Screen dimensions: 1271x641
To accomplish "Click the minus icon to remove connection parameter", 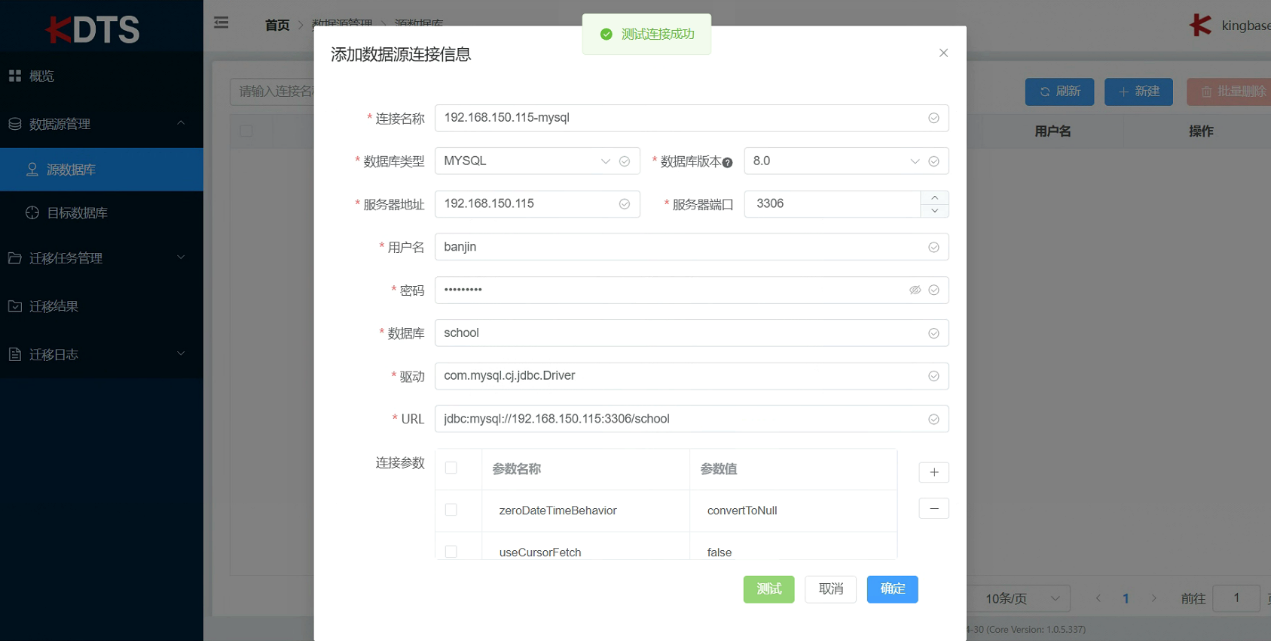I will (933, 508).
